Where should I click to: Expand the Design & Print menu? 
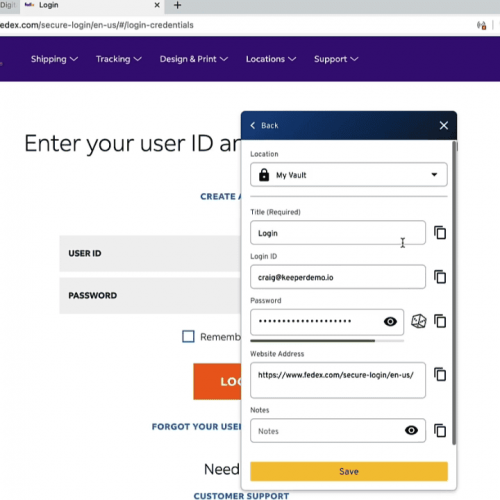[x=194, y=59]
